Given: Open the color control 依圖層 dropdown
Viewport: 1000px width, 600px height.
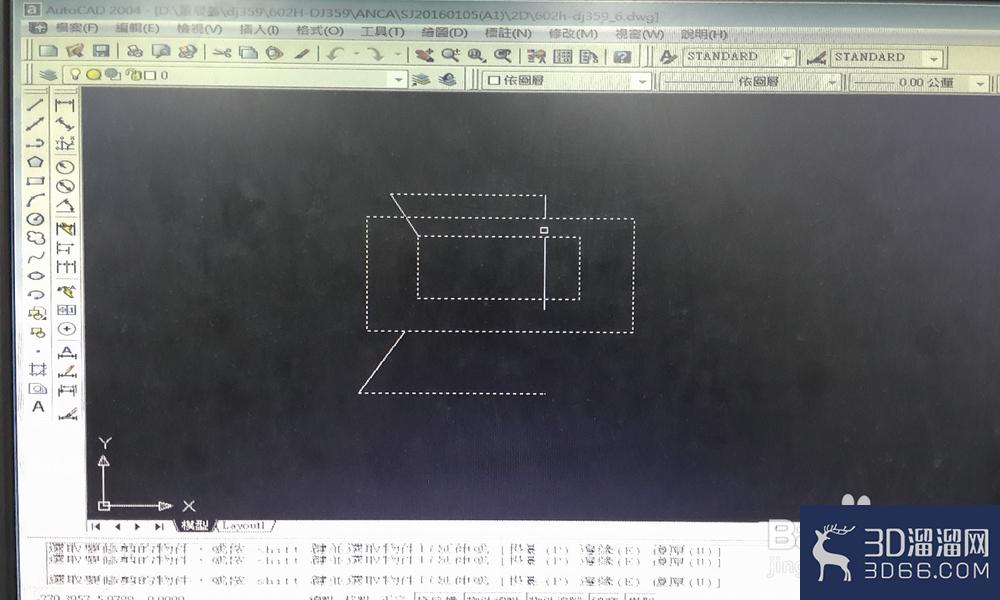Looking at the screenshot, I should [x=566, y=81].
